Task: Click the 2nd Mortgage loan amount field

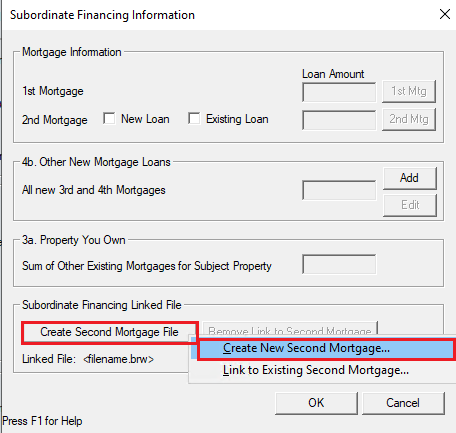Action: (x=339, y=120)
